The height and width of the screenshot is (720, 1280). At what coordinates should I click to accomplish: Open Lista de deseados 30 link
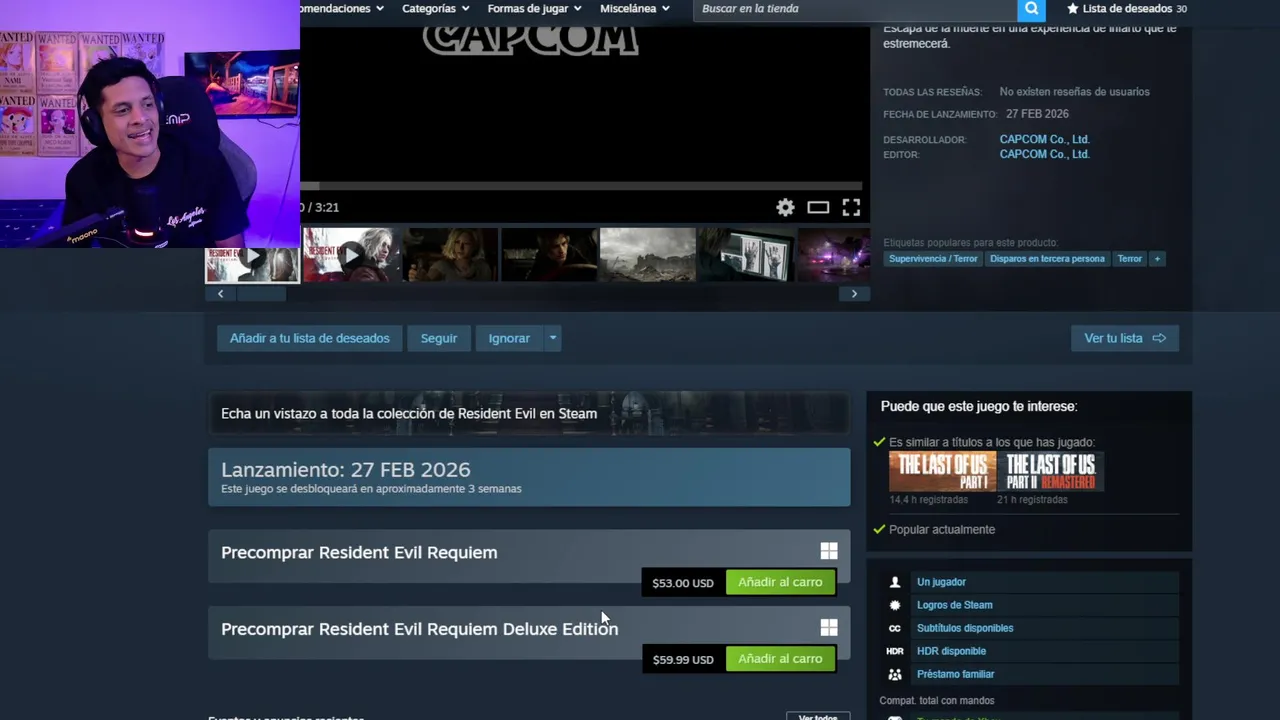(x=1127, y=9)
